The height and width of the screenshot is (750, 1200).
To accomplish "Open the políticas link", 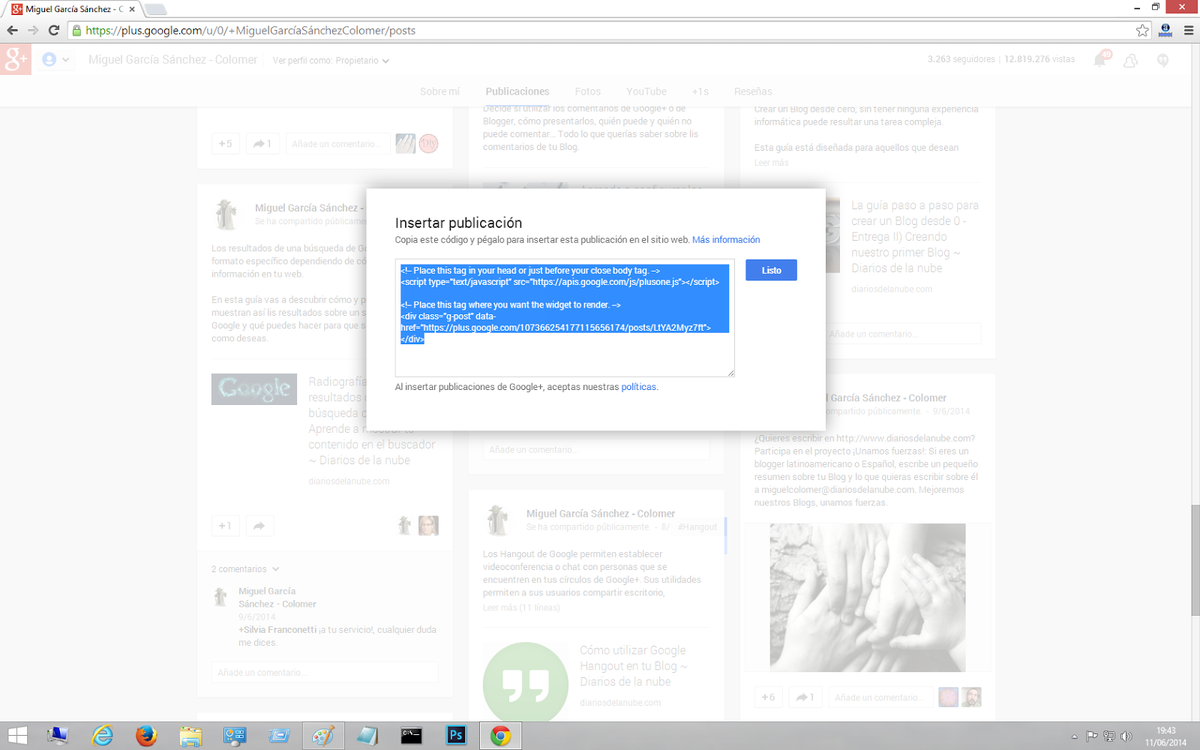I will 639,387.
